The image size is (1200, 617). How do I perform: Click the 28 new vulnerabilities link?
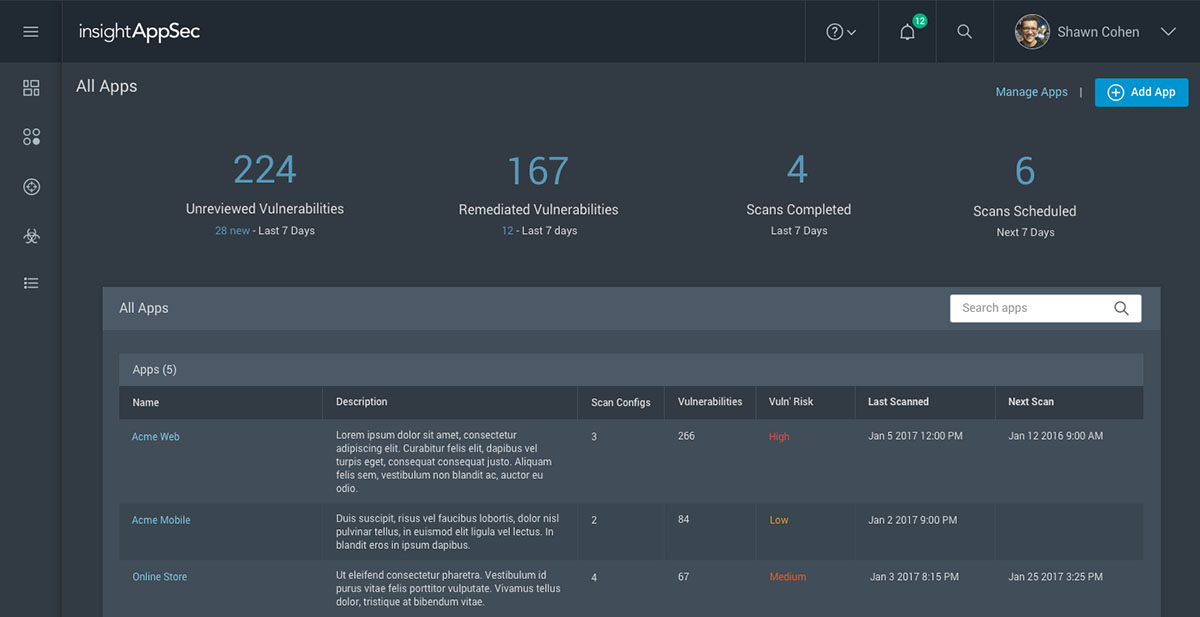(232, 231)
